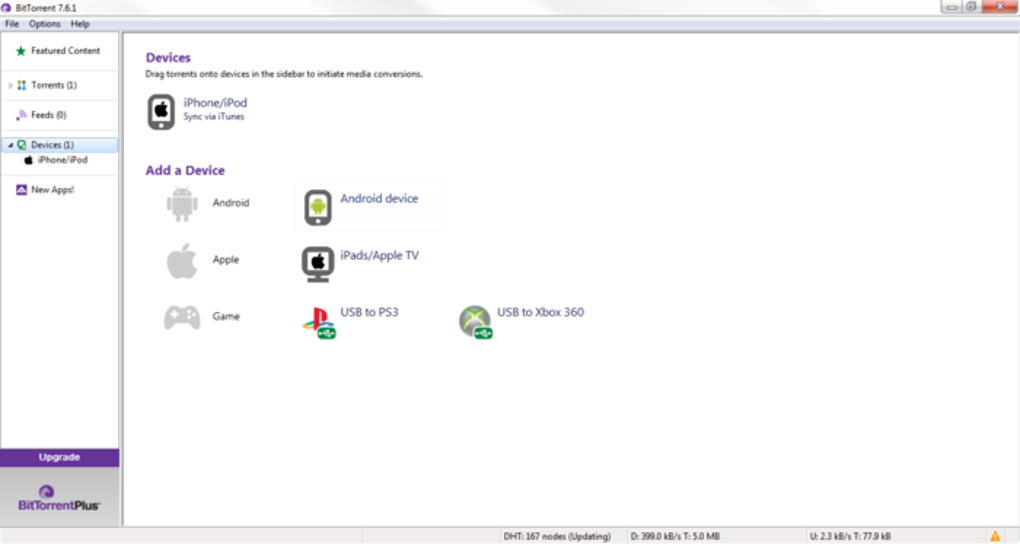The image size is (1020, 544).
Task: Select iPhone/iPod under Devices in sidebar
Action: pyautogui.click(x=62, y=160)
